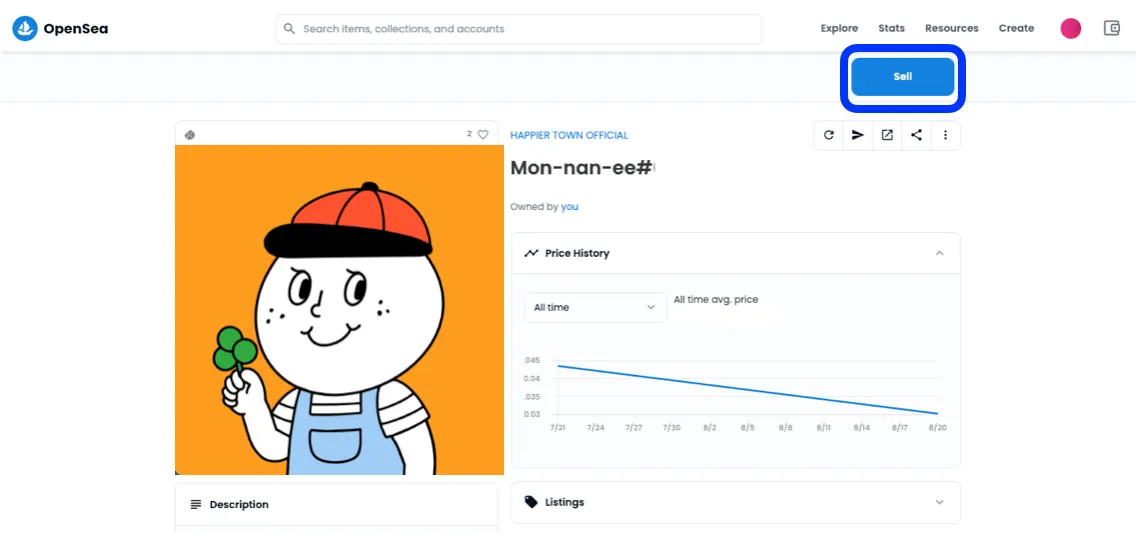Image resolution: width=1143 pixels, height=556 pixels.
Task: Click the Price History heading text
Action: (577, 254)
